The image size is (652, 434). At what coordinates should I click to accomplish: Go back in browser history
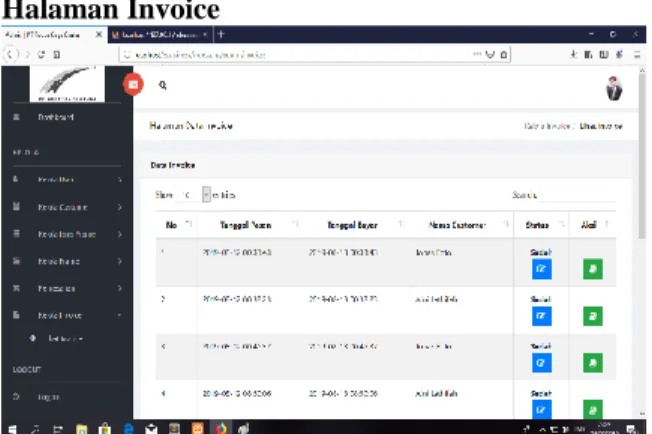tap(11, 54)
